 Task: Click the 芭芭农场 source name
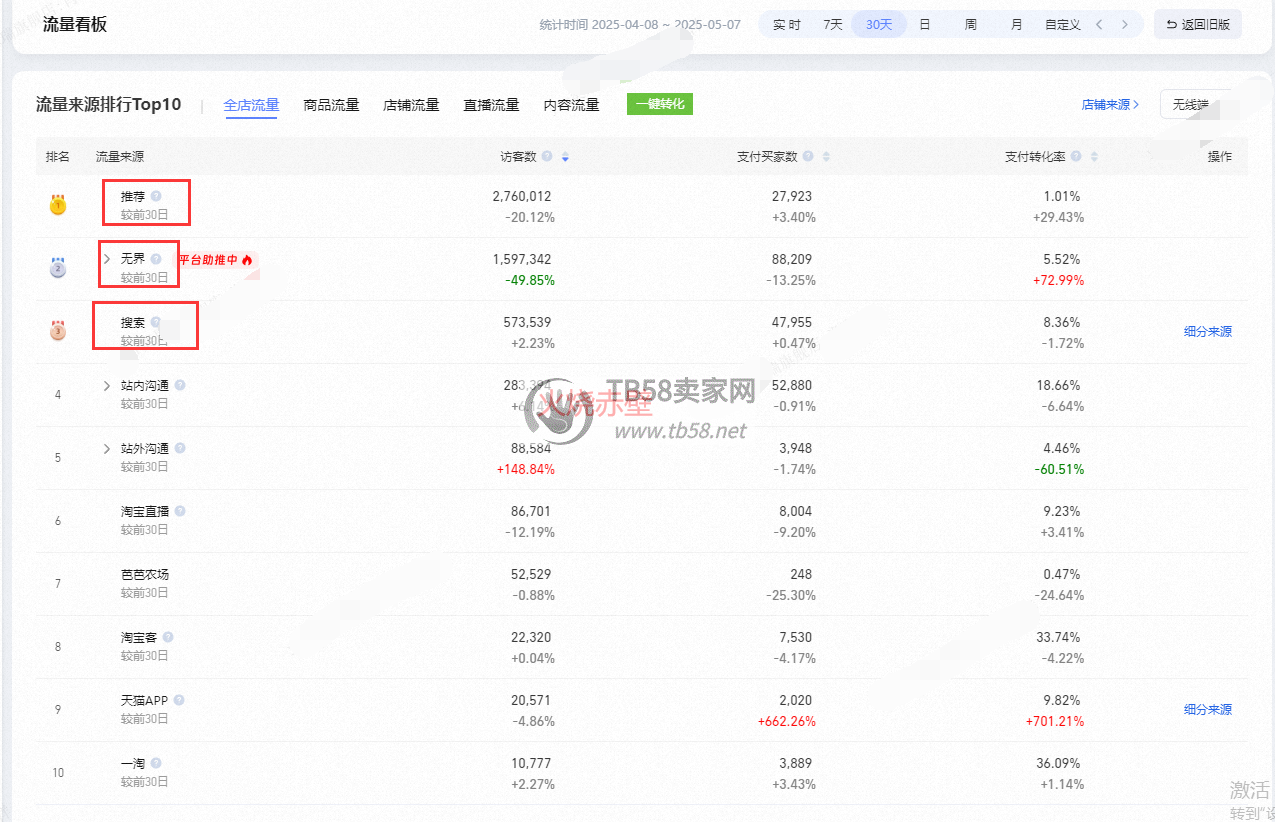pyautogui.click(x=145, y=574)
